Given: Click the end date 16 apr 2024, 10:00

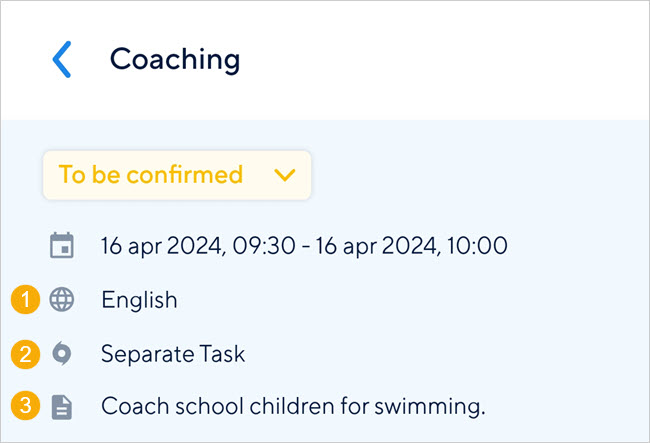Looking at the screenshot, I should 411,245.
